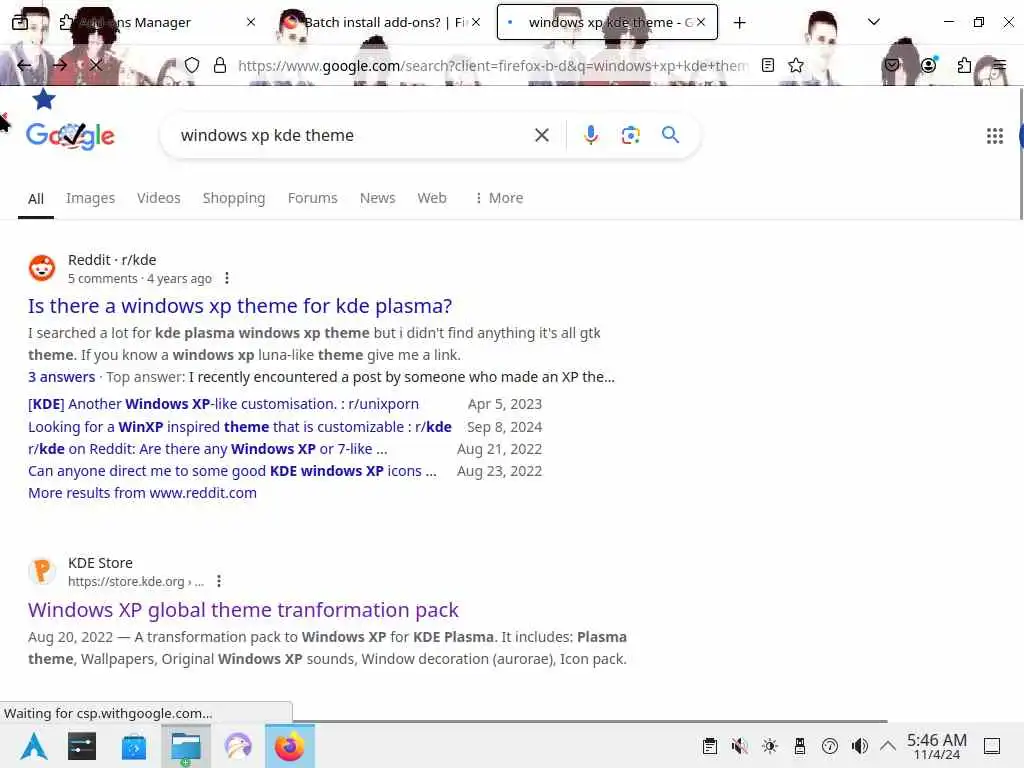Click the show desktop button
The height and width of the screenshot is (768, 1024).
point(991,746)
